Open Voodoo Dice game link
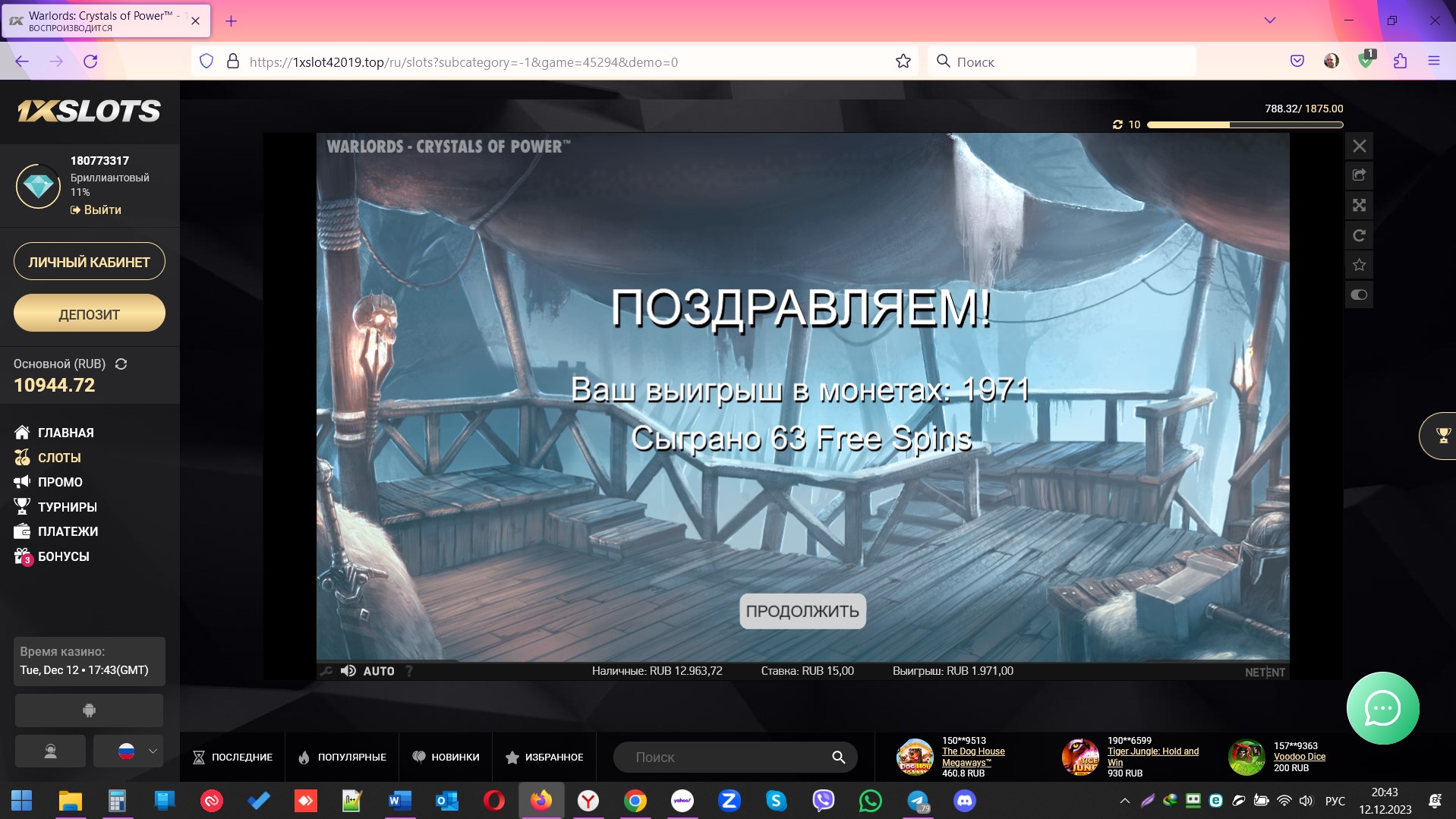The width and height of the screenshot is (1456, 819). (x=1300, y=757)
